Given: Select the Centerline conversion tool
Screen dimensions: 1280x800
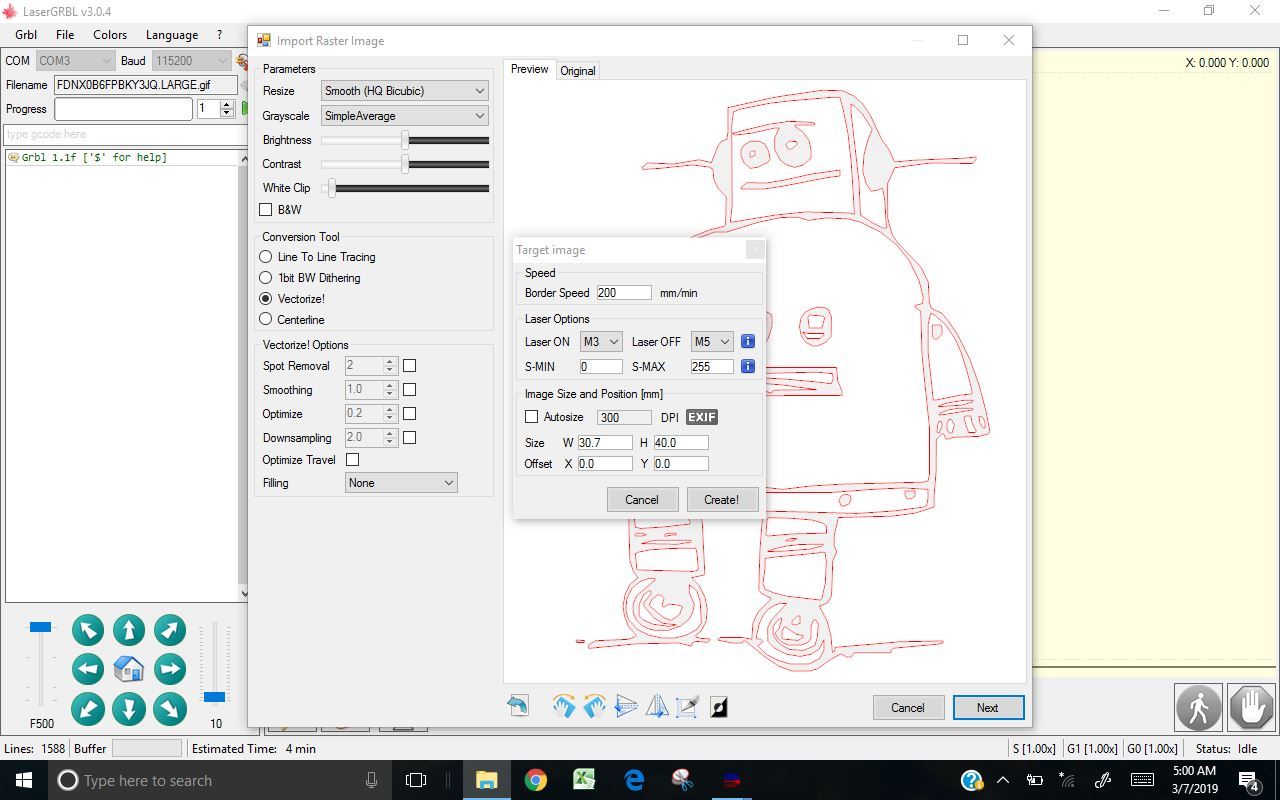Looking at the screenshot, I should (266, 319).
